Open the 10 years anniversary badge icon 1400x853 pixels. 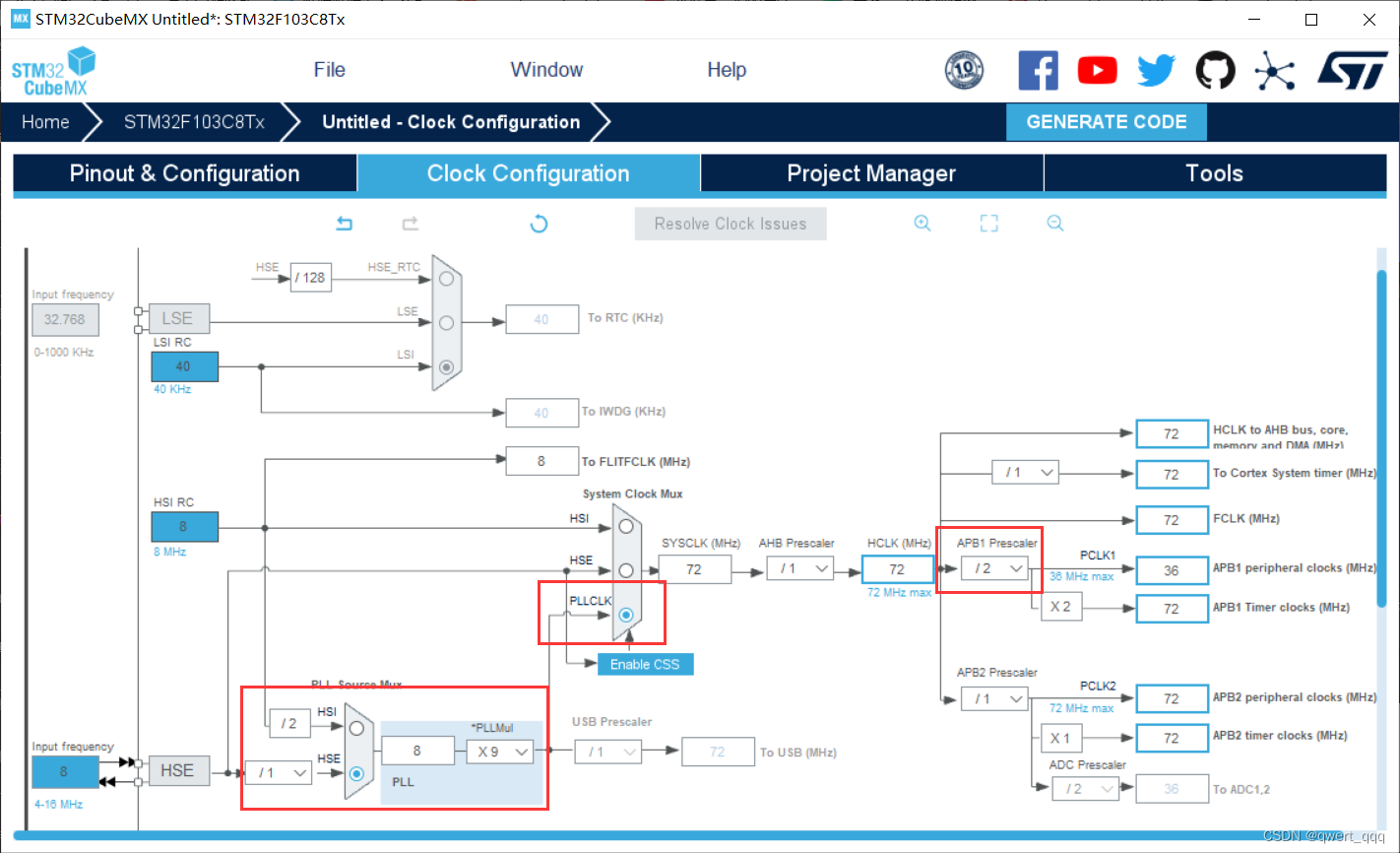[964, 70]
